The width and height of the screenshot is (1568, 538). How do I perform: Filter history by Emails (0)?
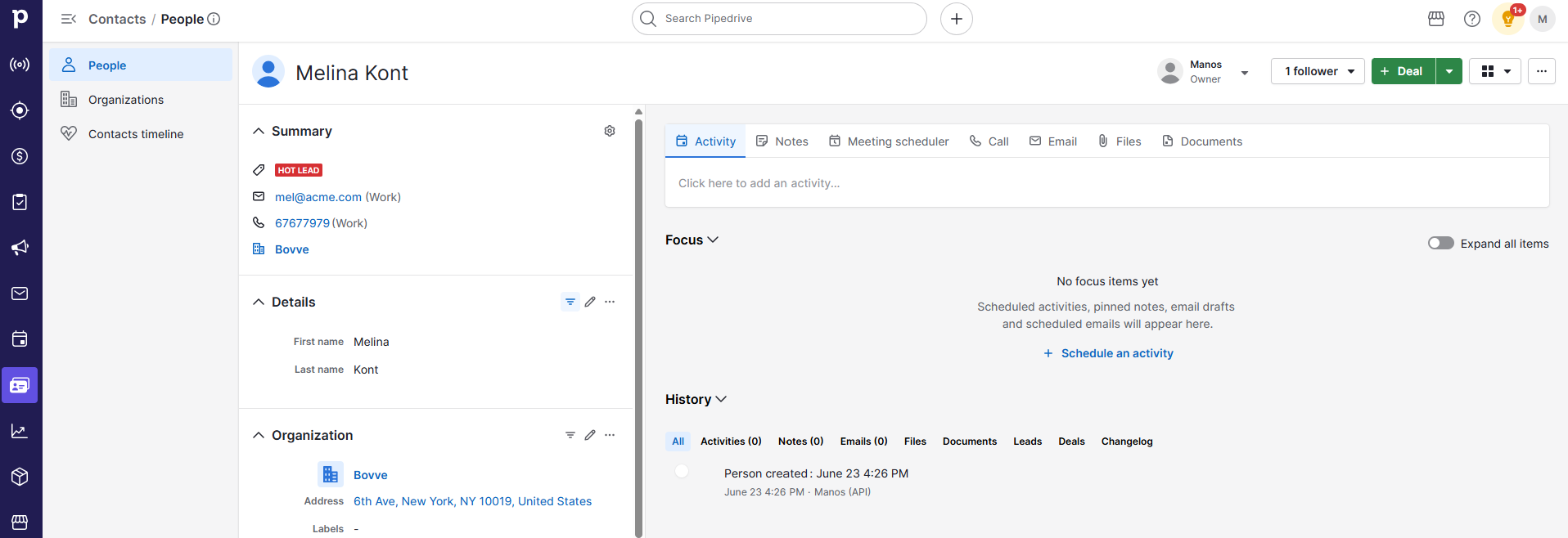point(863,442)
